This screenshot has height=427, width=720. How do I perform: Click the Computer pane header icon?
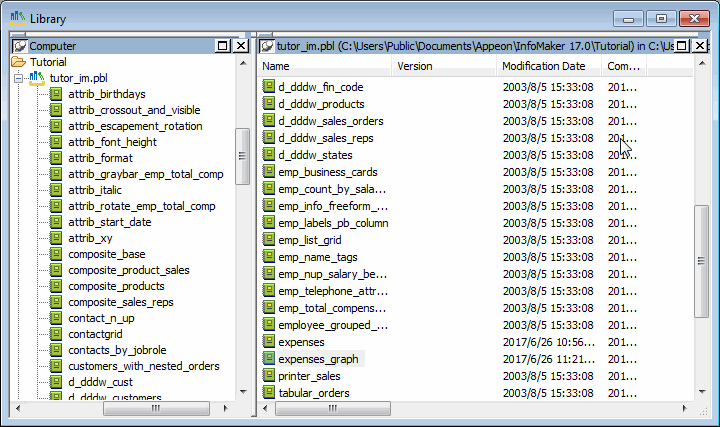20,46
